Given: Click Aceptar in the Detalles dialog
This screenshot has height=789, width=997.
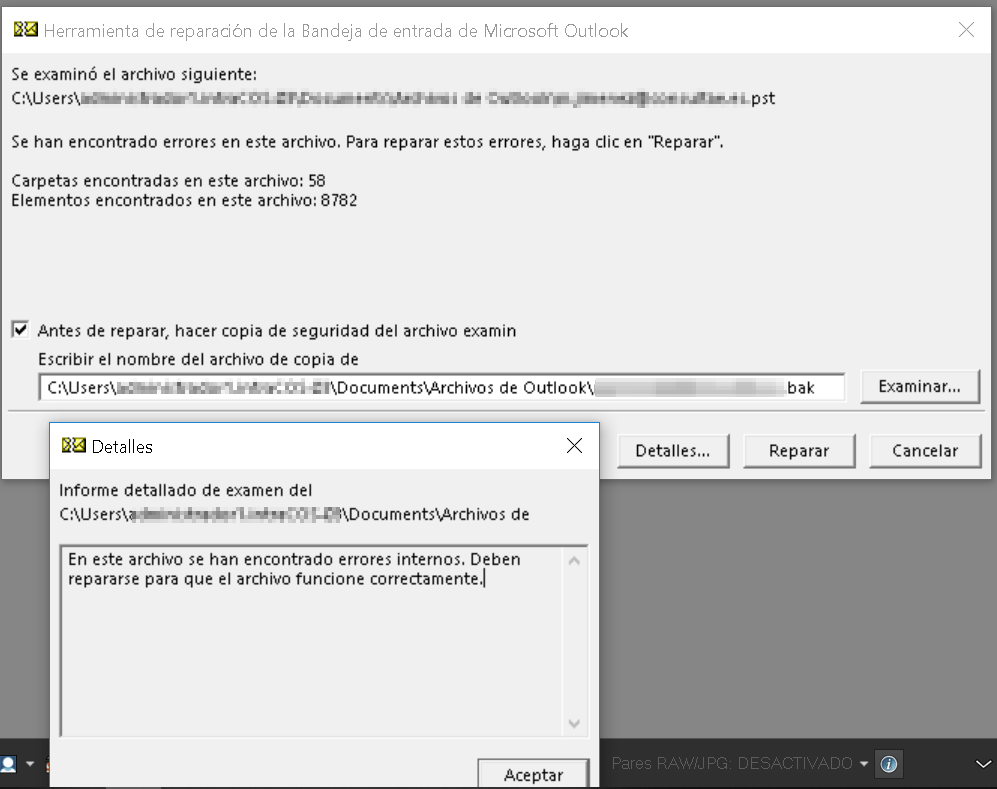Looking at the screenshot, I should [533, 774].
